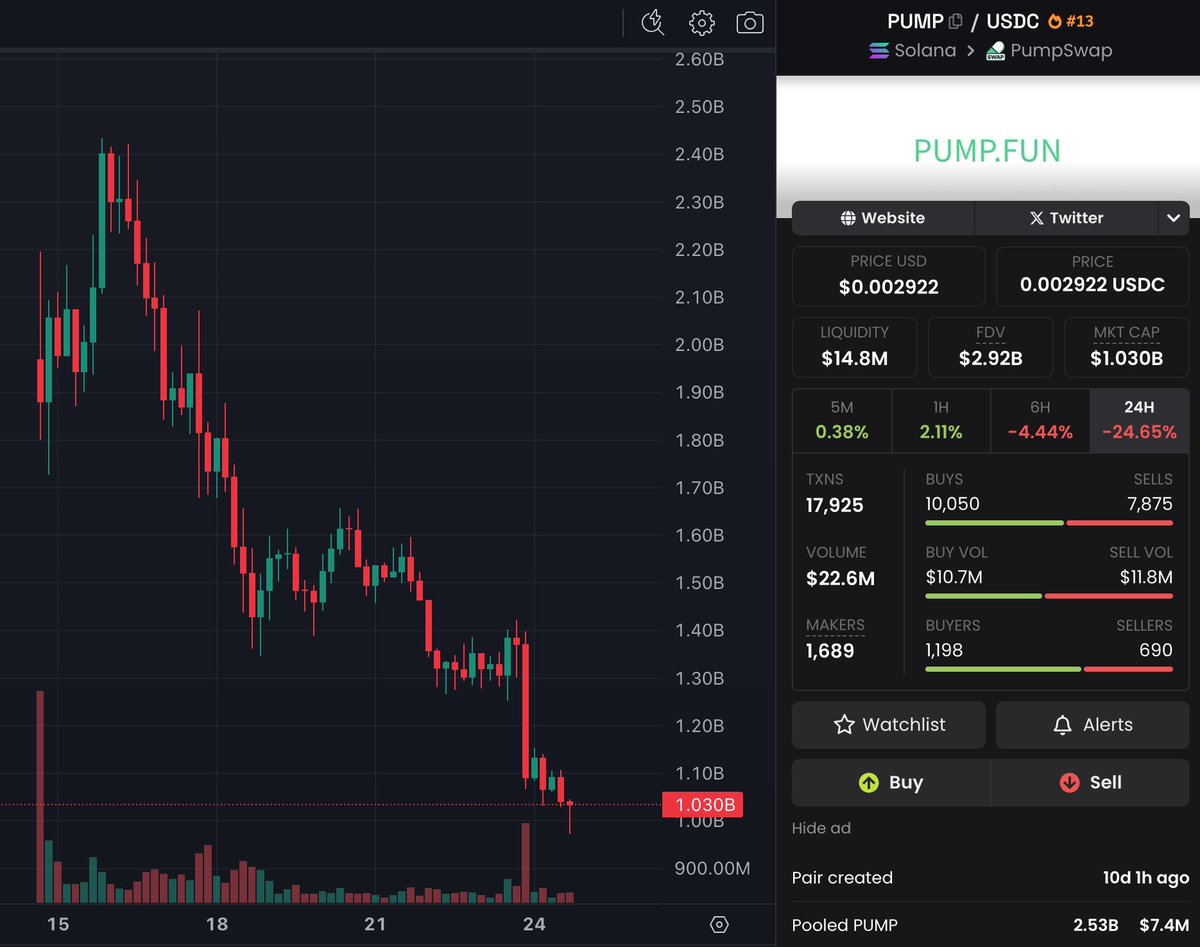Click the VOLUME $22.6M value
The image size is (1200, 947).
pos(840,578)
